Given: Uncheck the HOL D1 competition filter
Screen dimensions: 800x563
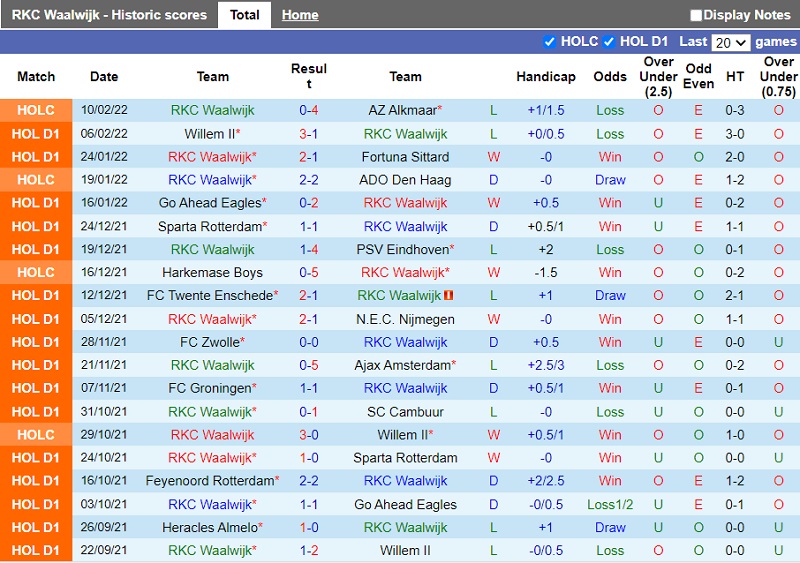Looking at the screenshot, I should click(609, 42).
